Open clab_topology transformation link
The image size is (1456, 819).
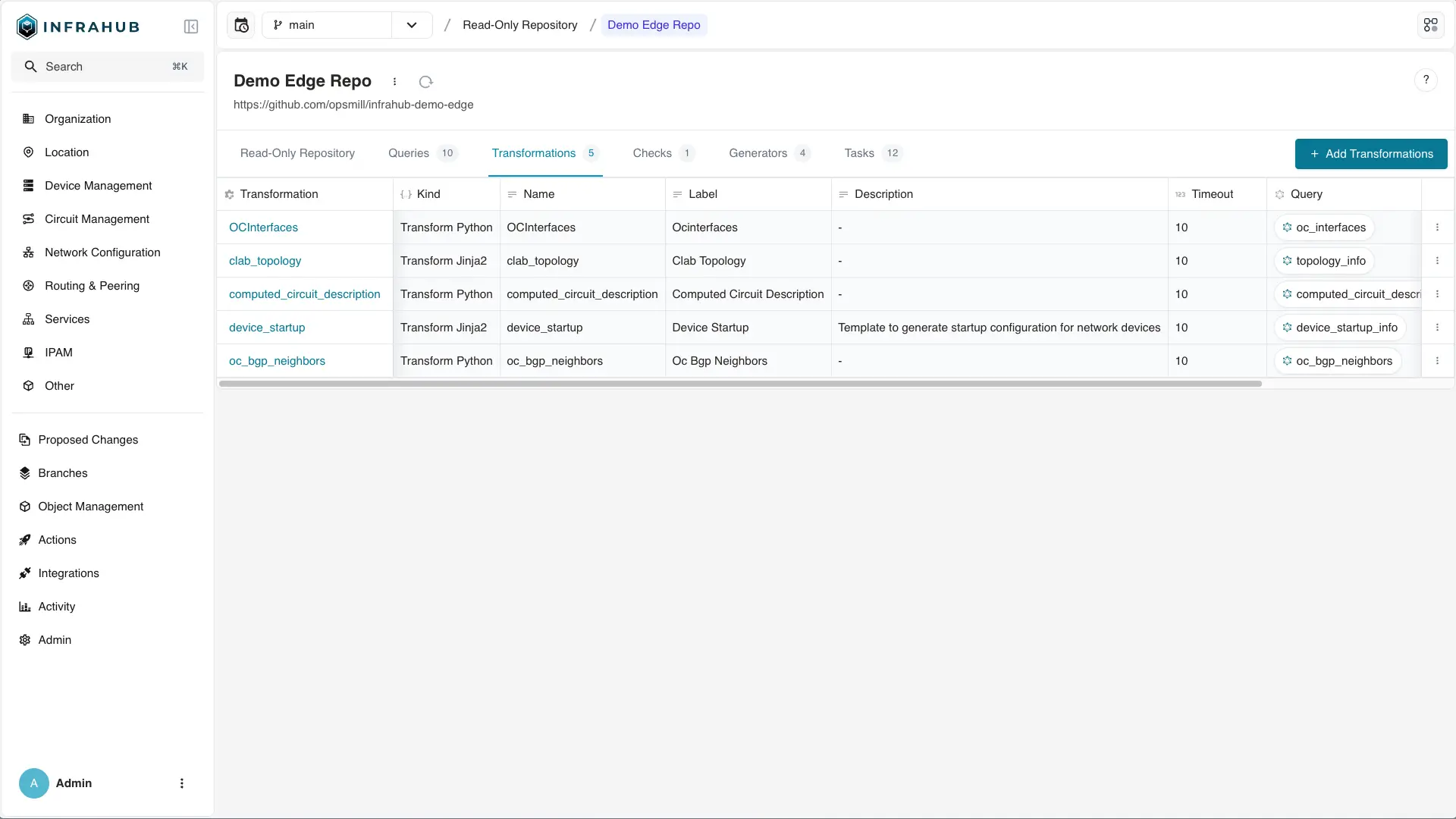(265, 261)
